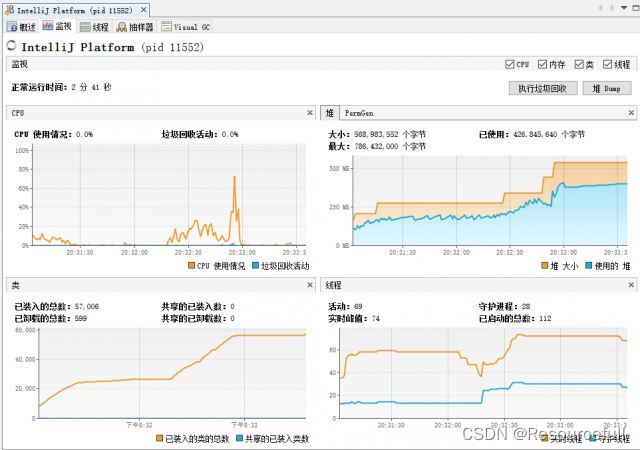
Task: Uncheck the CPU checkbox
Action: [509, 64]
